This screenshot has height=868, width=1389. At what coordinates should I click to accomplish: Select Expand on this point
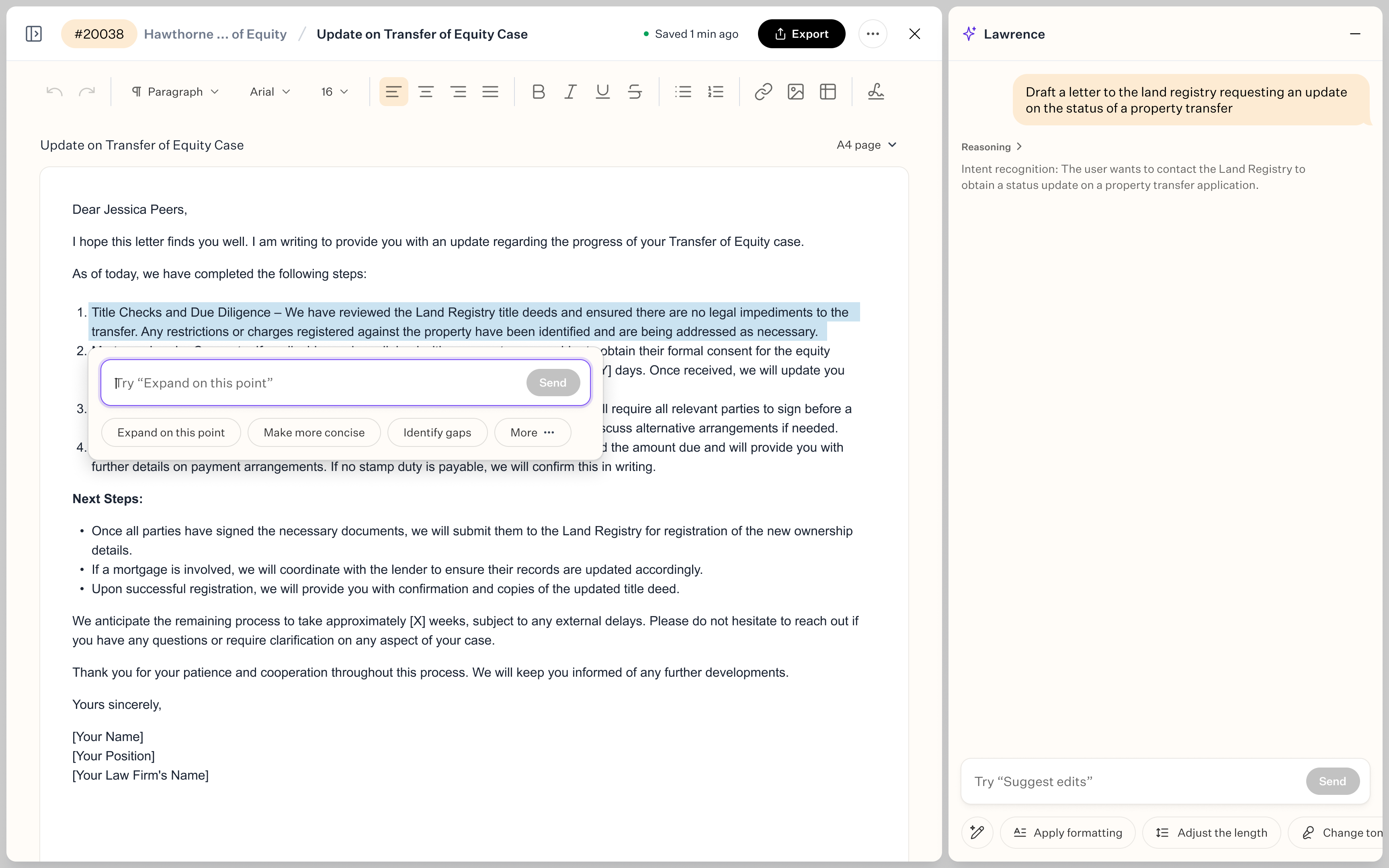click(170, 432)
